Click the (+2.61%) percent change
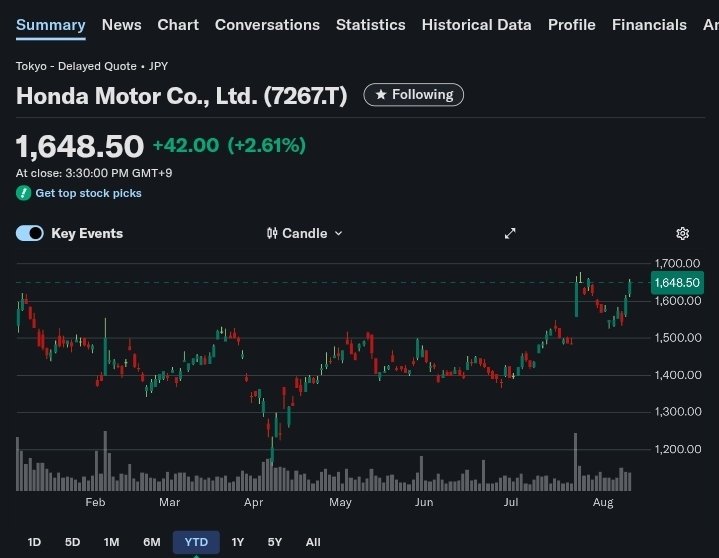Image resolution: width=719 pixels, height=558 pixels. click(x=266, y=145)
